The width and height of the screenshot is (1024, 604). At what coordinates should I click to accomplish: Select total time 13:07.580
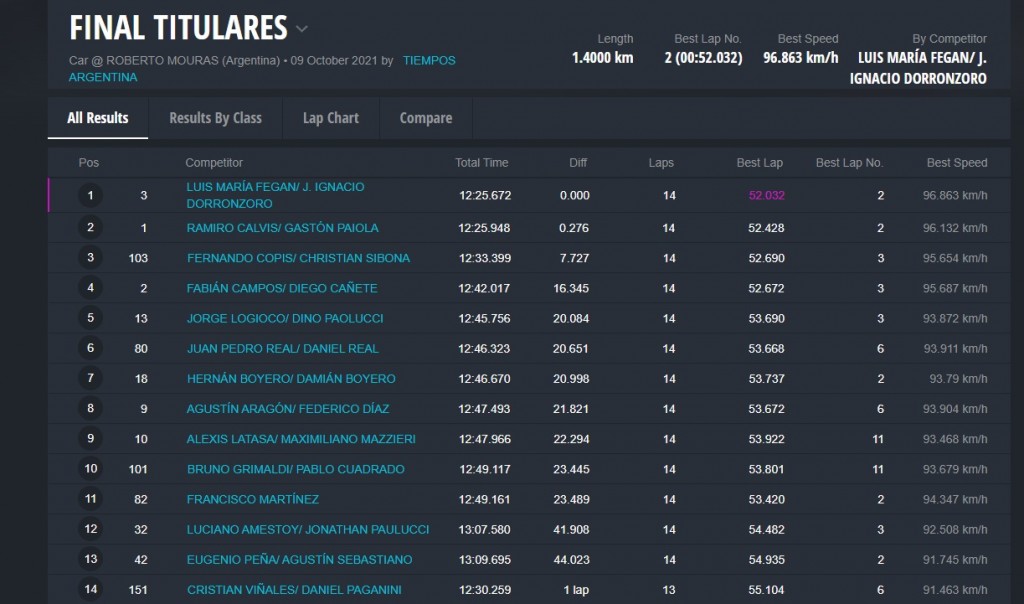pyautogui.click(x=485, y=530)
